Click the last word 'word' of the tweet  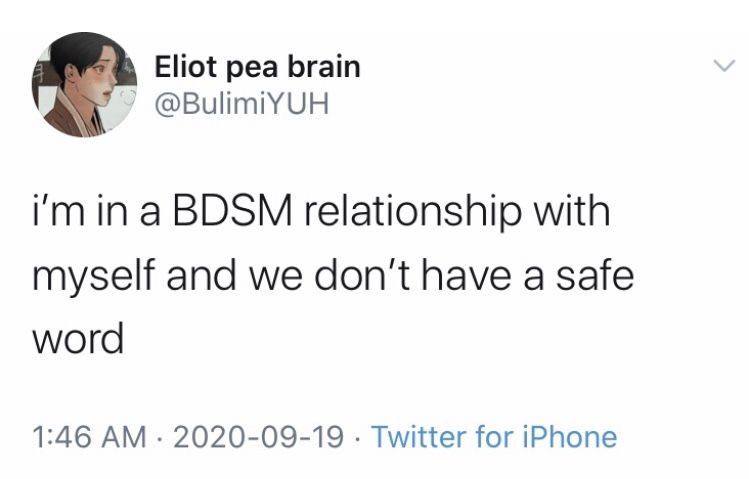(78, 339)
